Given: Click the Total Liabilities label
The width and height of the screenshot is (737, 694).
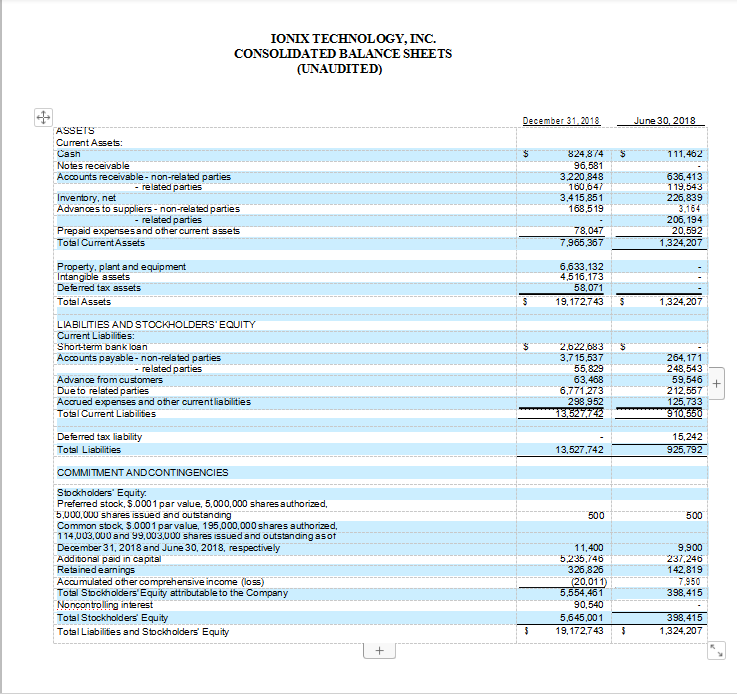Looking at the screenshot, I should tap(89, 450).
